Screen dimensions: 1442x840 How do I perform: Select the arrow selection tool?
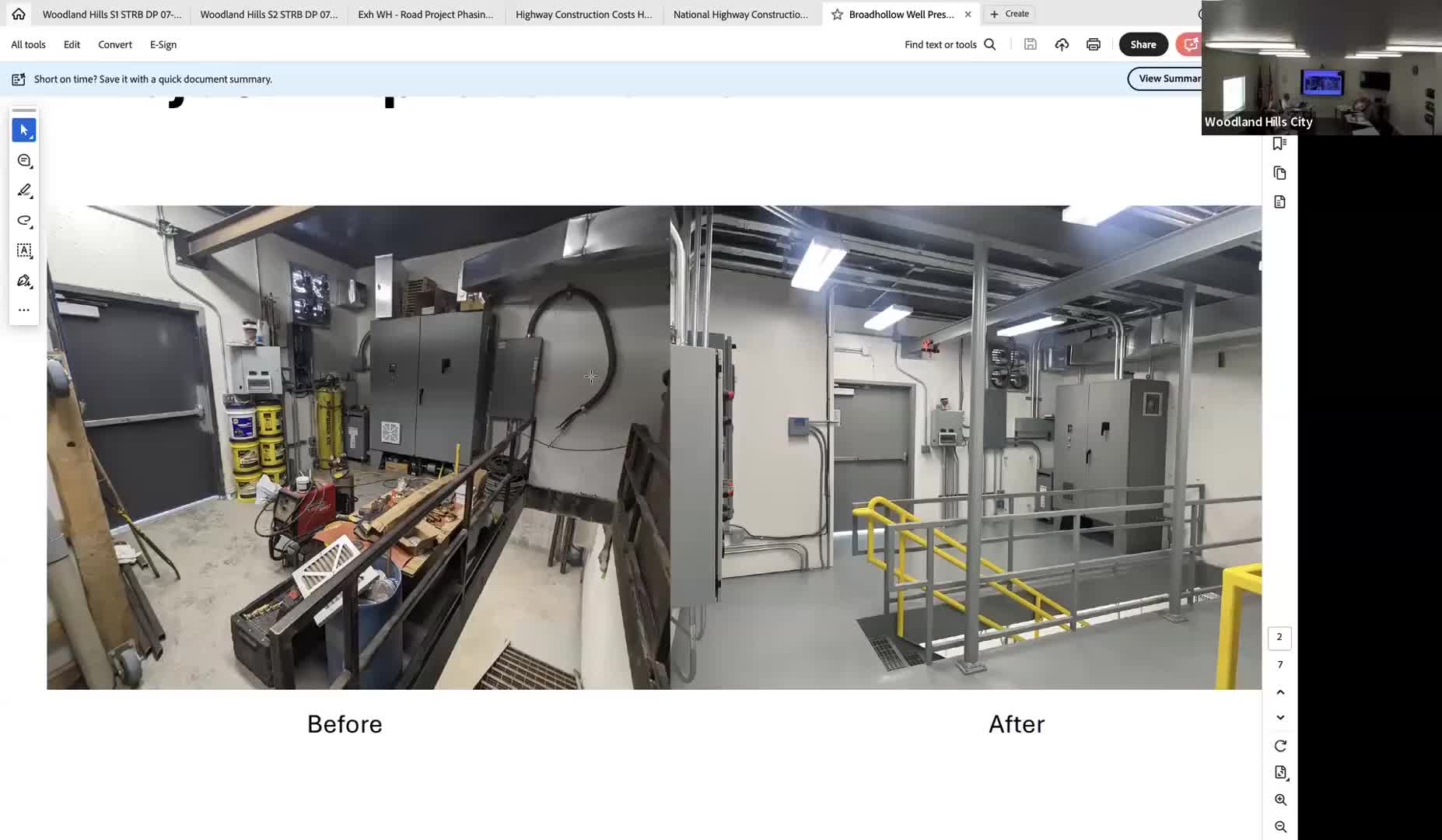click(x=24, y=131)
